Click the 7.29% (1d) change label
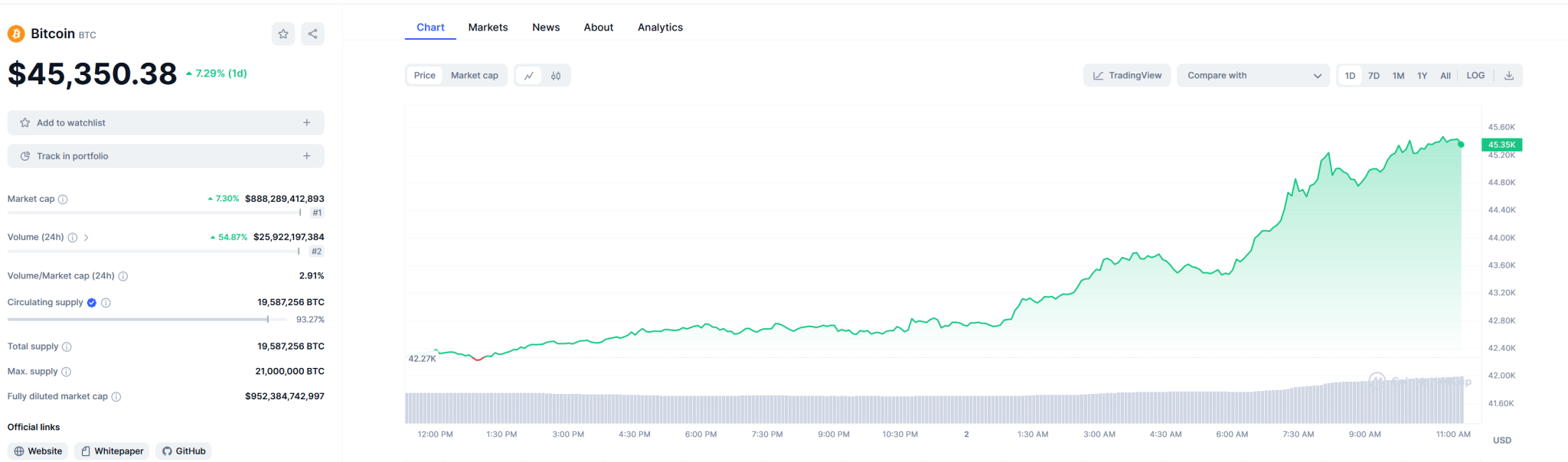 pos(217,73)
